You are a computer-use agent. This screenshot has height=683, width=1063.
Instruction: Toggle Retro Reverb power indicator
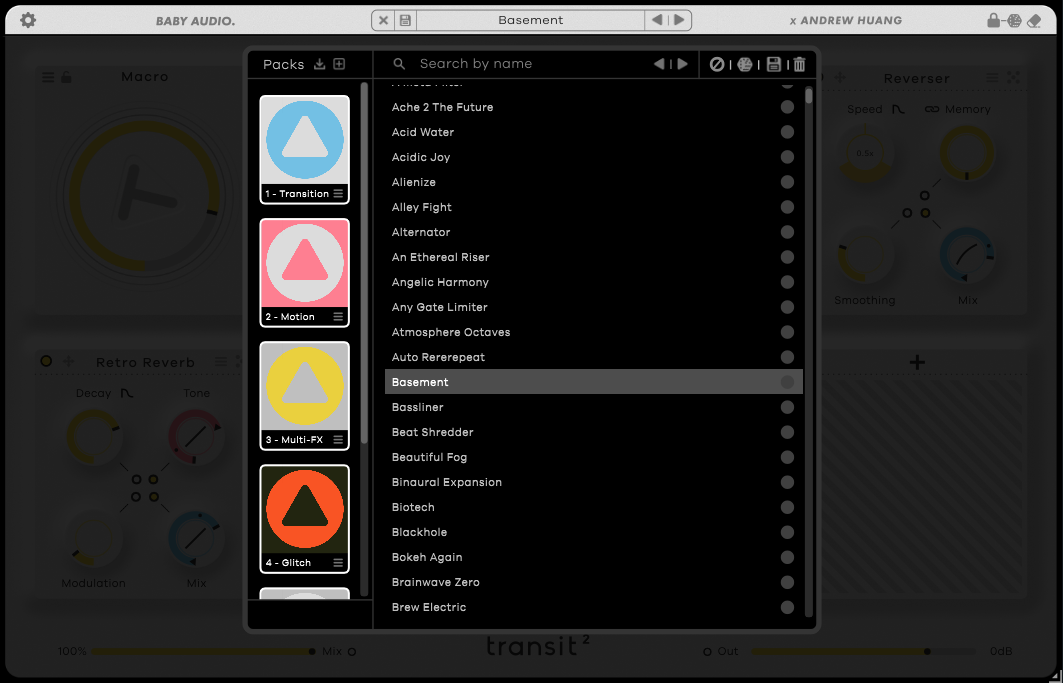tap(46, 362)
